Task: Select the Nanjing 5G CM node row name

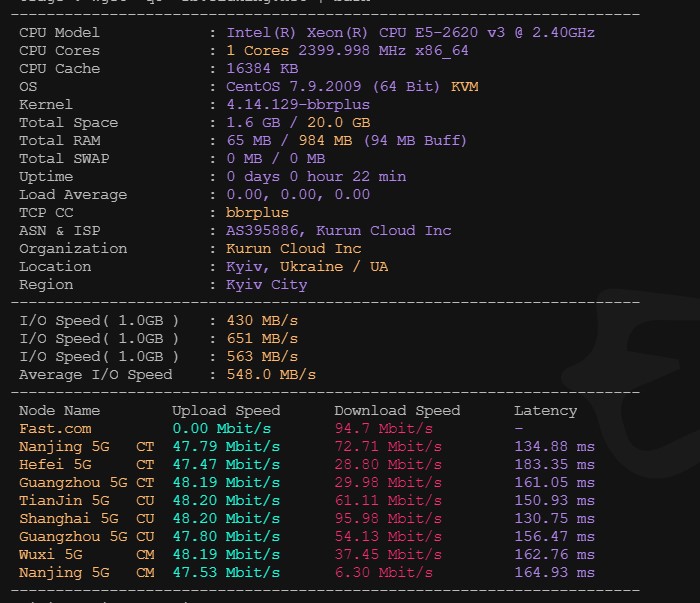Action: click(x=87, y=573)
